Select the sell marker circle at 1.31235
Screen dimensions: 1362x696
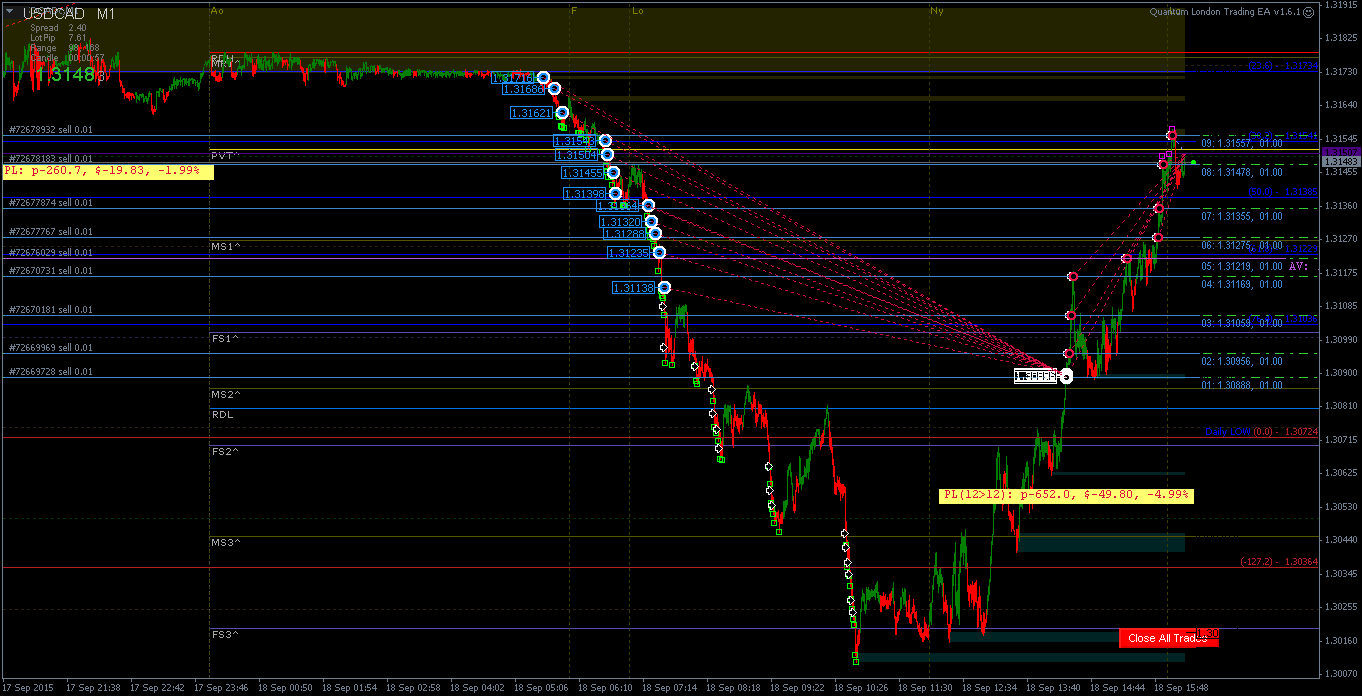pos(659,252)
